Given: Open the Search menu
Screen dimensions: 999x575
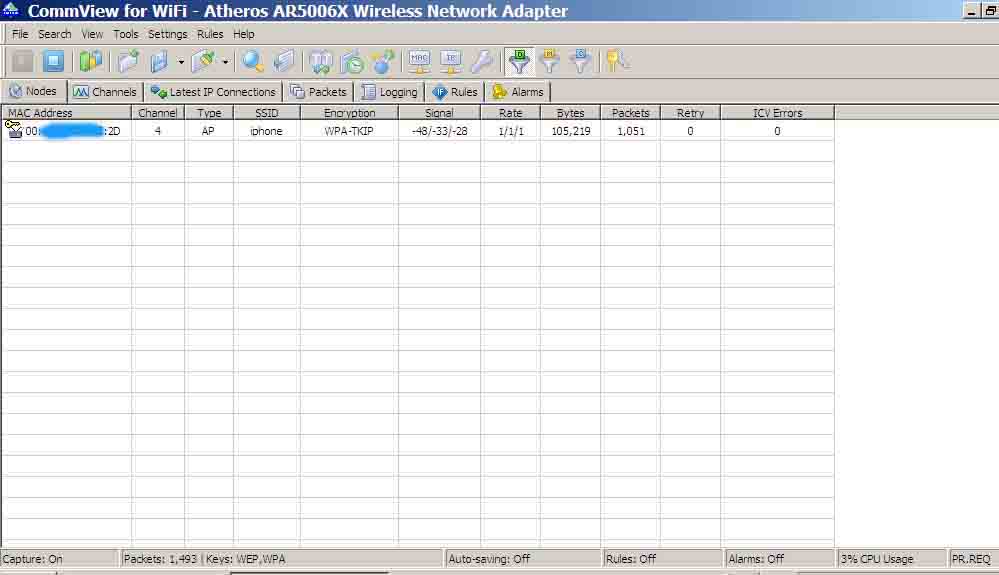Looking at the screenshot, I should point(55,34).
